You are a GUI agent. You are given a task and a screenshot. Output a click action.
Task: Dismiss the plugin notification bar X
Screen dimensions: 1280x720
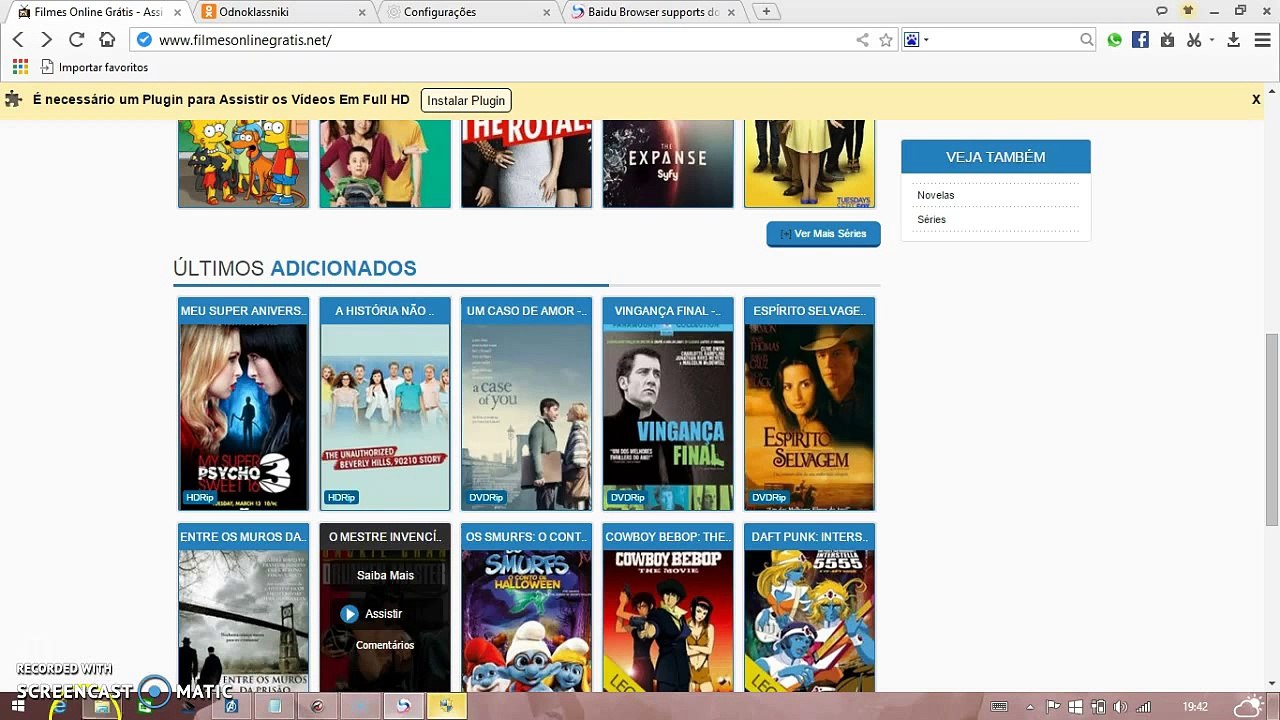tap(1256, 99)
